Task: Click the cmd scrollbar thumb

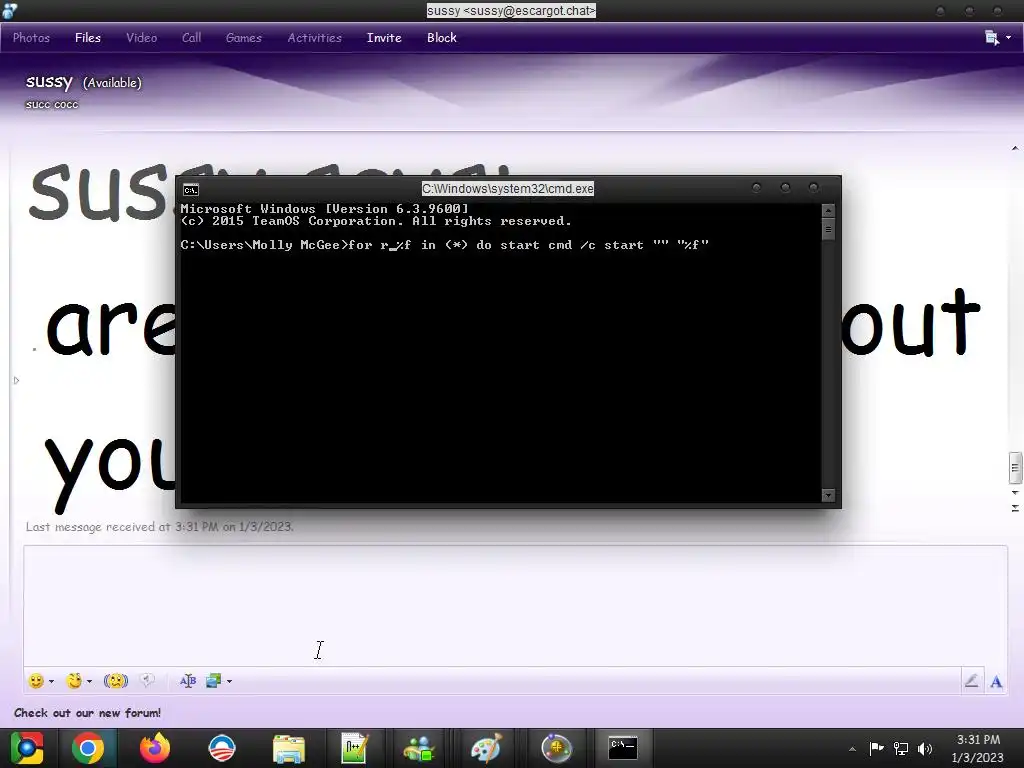Action: (828, 229)
